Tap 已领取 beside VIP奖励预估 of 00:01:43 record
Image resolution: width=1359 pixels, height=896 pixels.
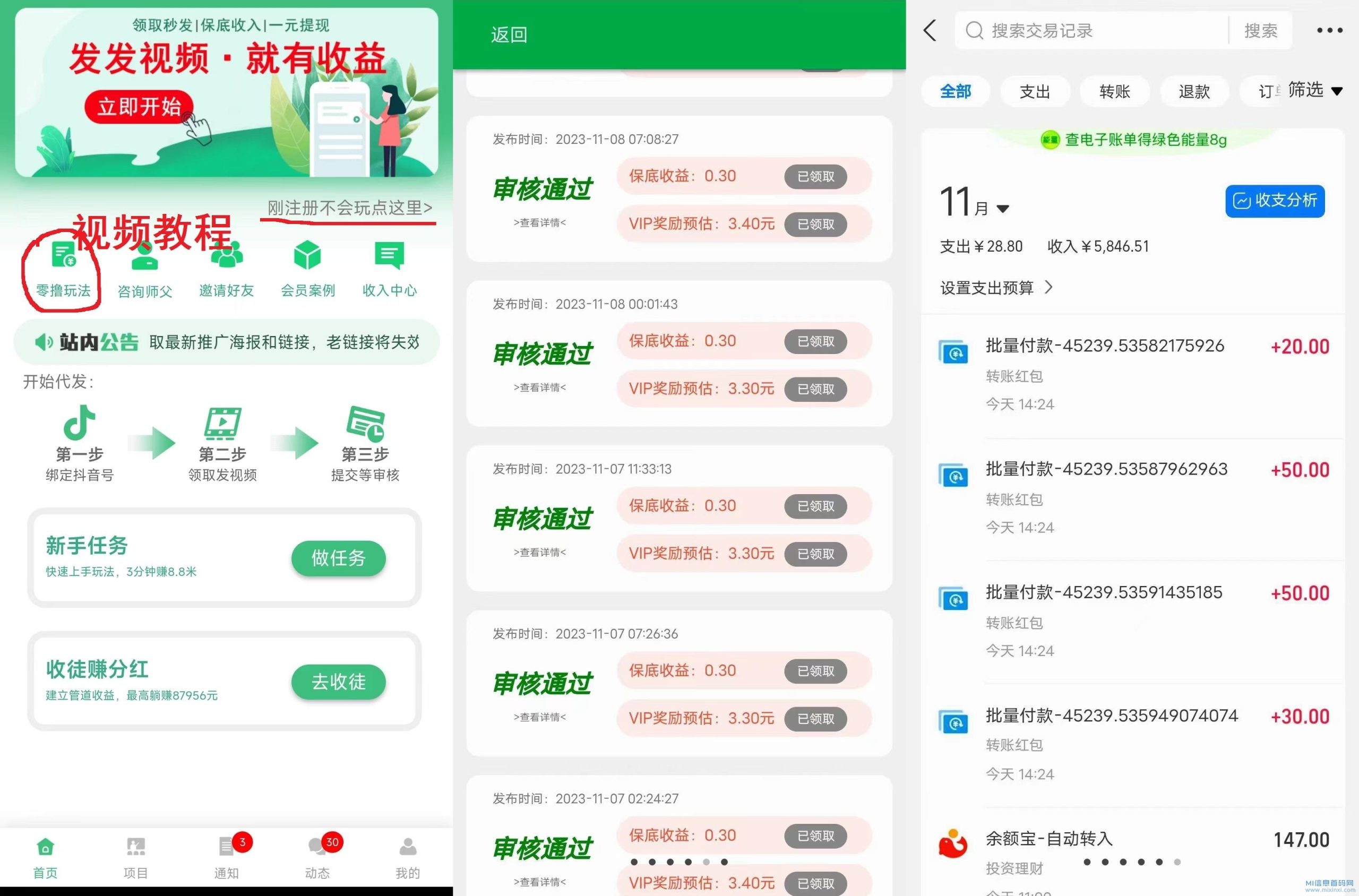[815, 389]
